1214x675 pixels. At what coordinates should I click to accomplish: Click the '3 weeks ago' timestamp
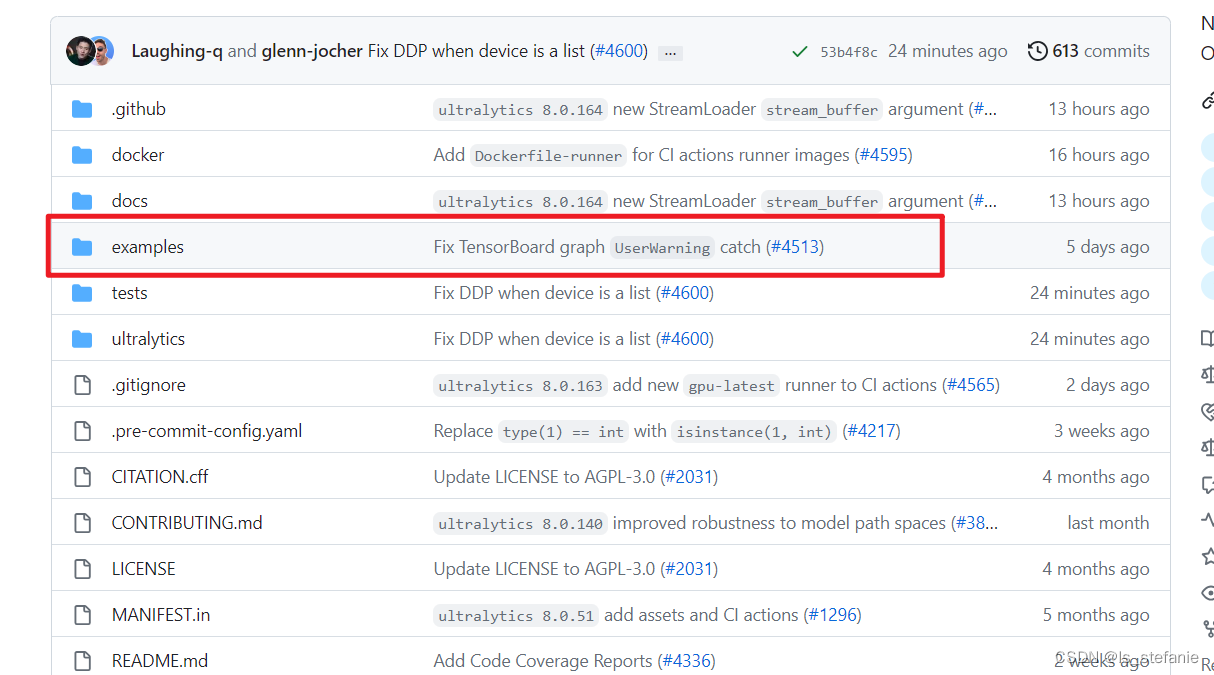tap(1102, 431)
